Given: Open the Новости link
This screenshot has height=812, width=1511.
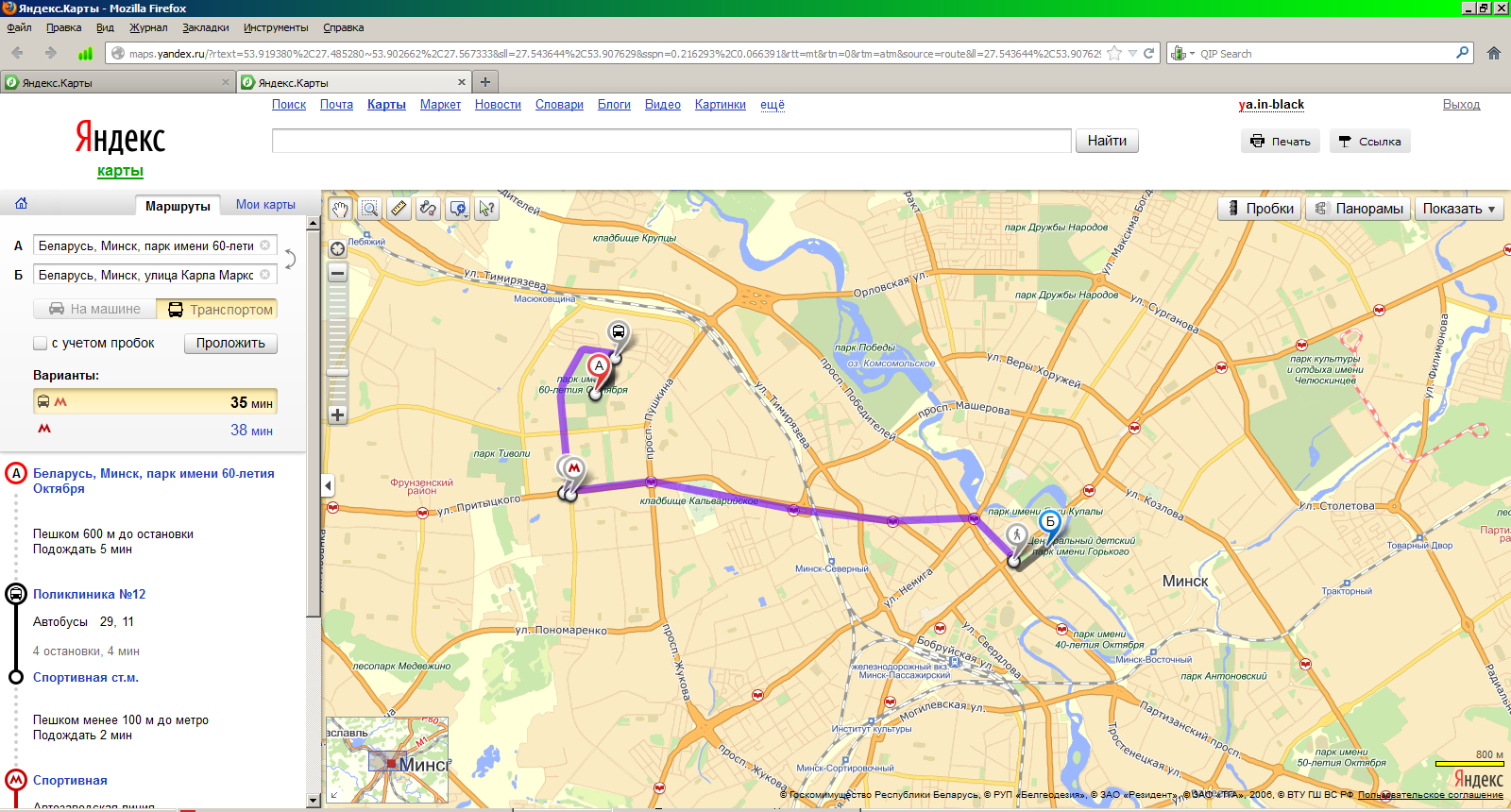Looking at the screenshot, I should click(x=498, y=105).
